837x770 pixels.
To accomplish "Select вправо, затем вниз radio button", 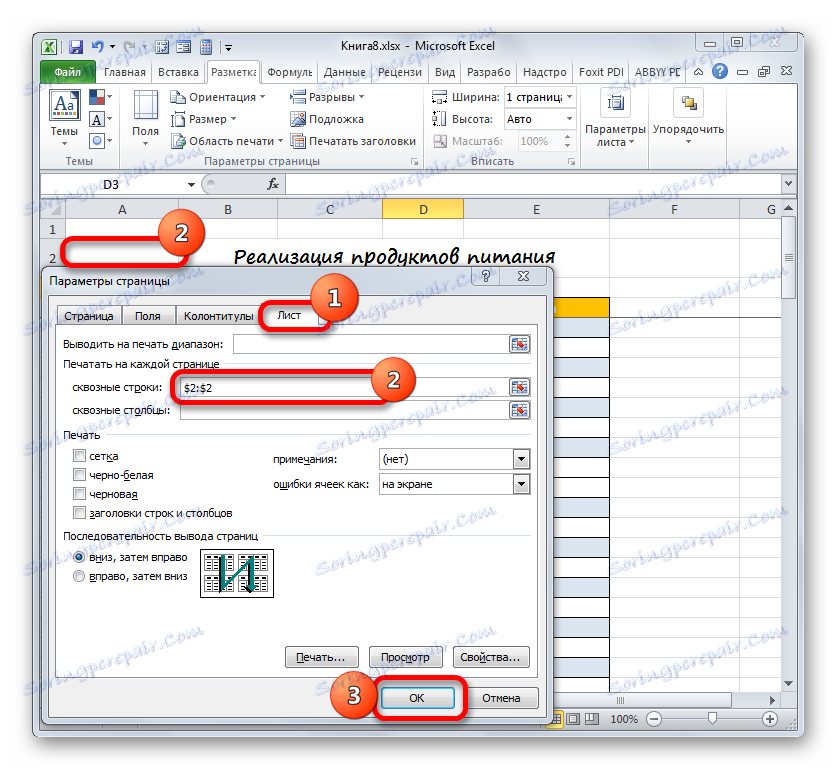I will pyautogui.click(x=79, y=576).
